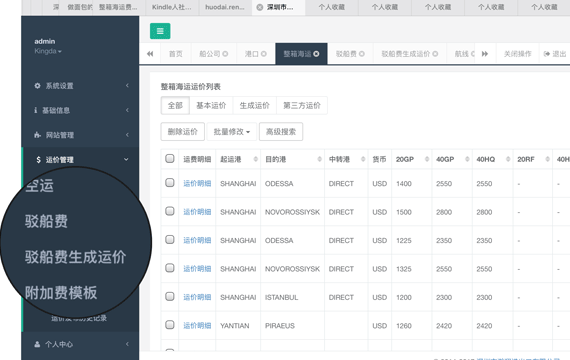Image resolution: width=570 pixels, height=360 pixels.
Task: Sort the table by 中转港 column arrows
Action: click(x=363, y=159)
